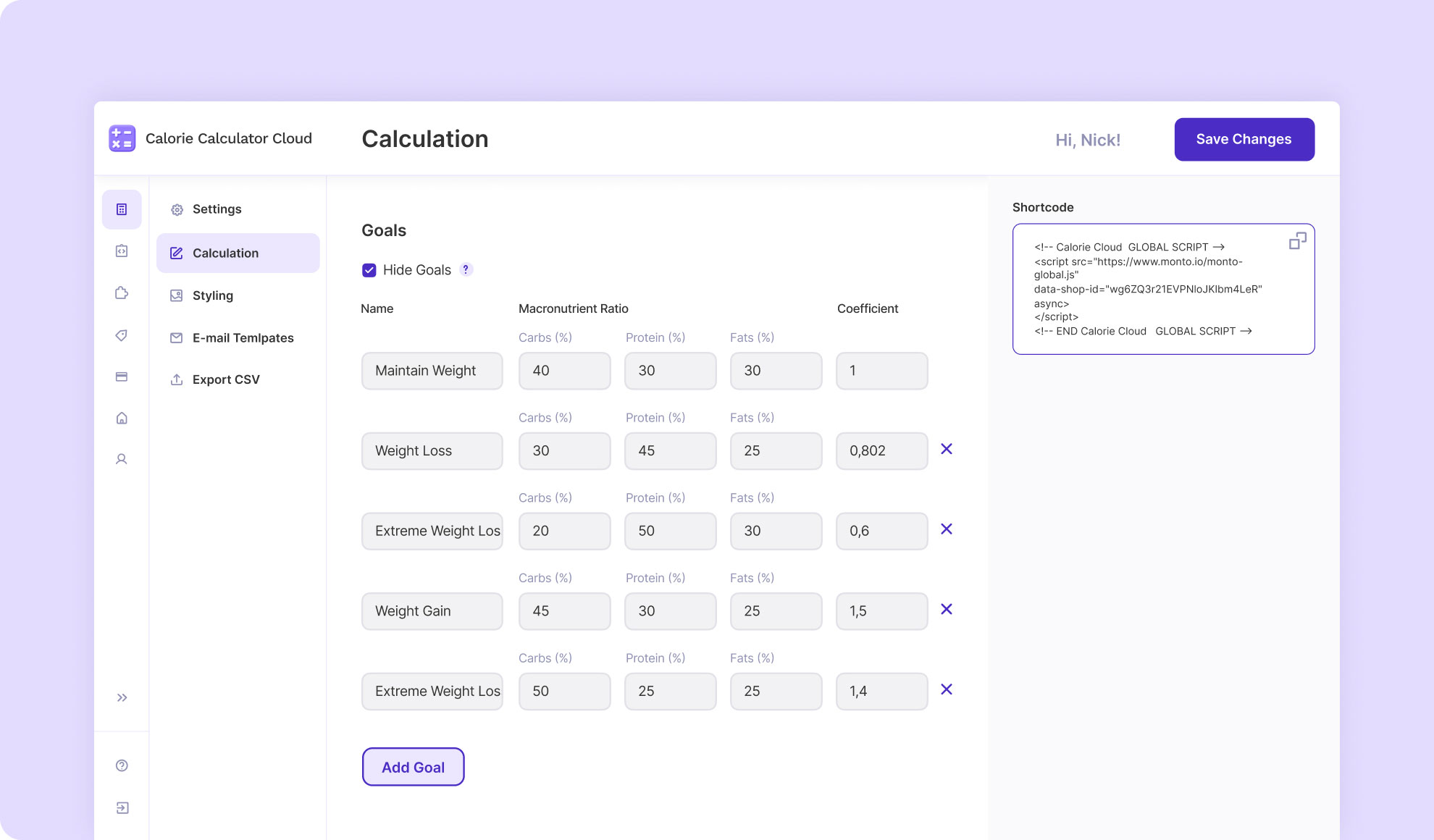The width and height of the screenshot is (1434, 840).
Task: Remove the Extreme Weight Loss goal row
Action: (946, 529)
